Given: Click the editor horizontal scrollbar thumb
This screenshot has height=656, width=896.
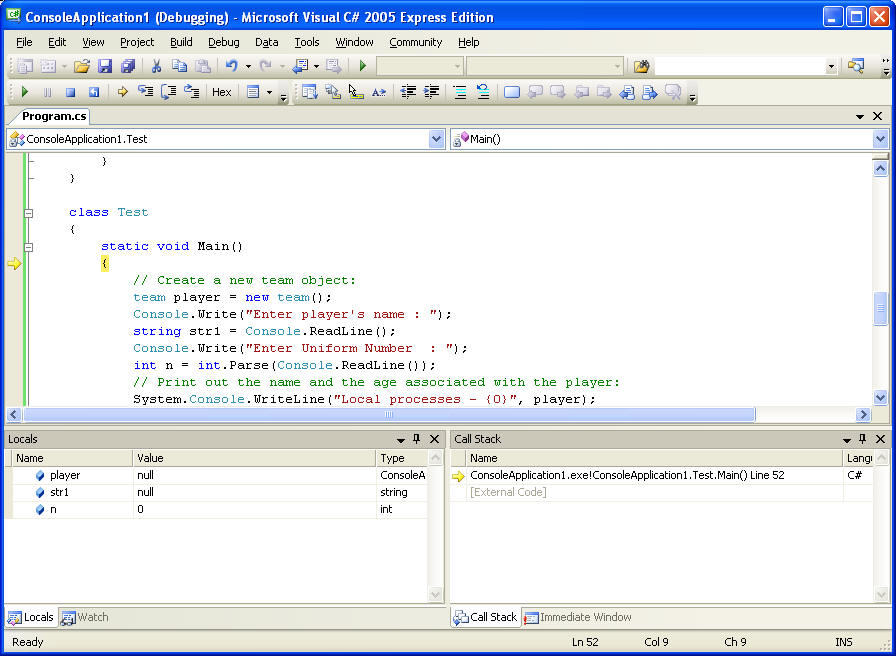Looking at the screenshot, I should [x=389, y=414].
